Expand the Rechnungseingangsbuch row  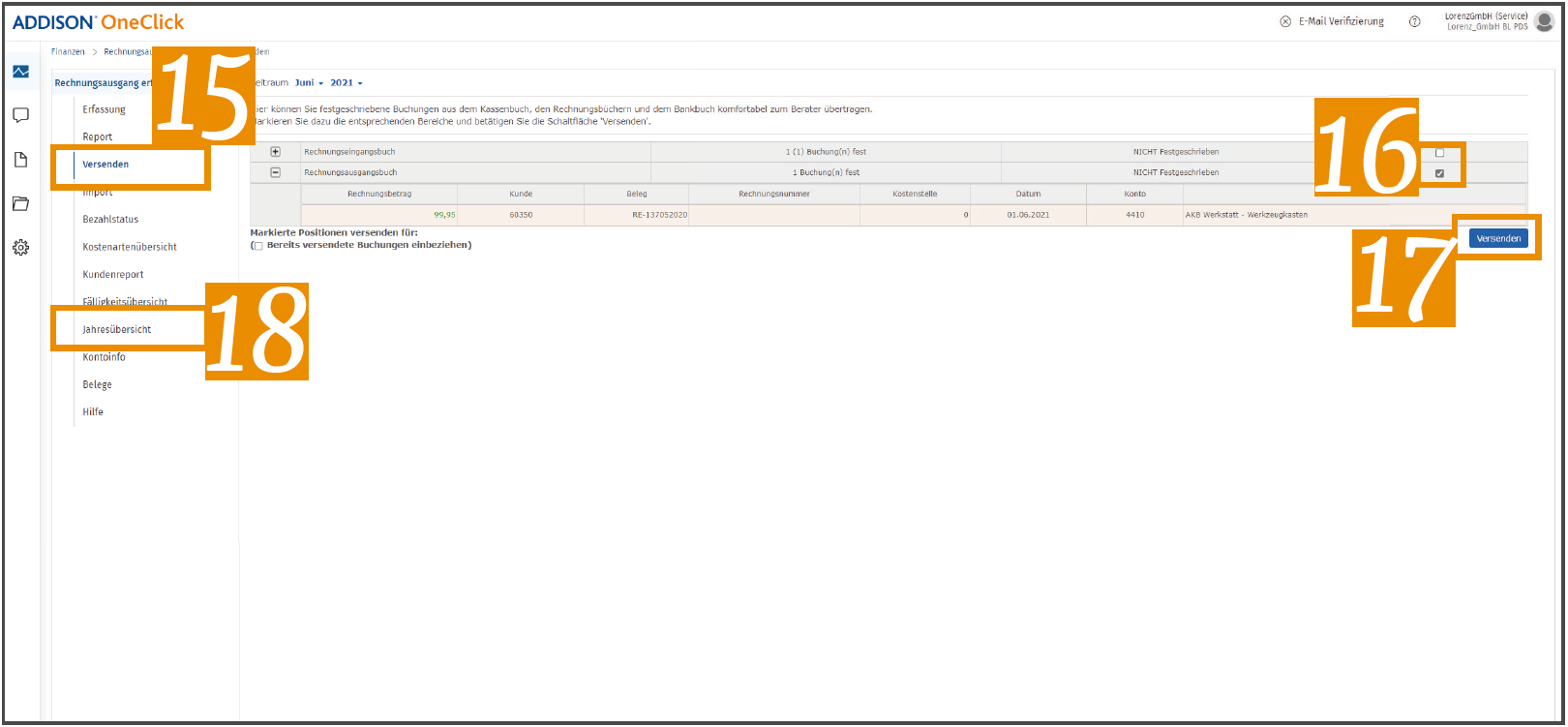tap(275, 152)
